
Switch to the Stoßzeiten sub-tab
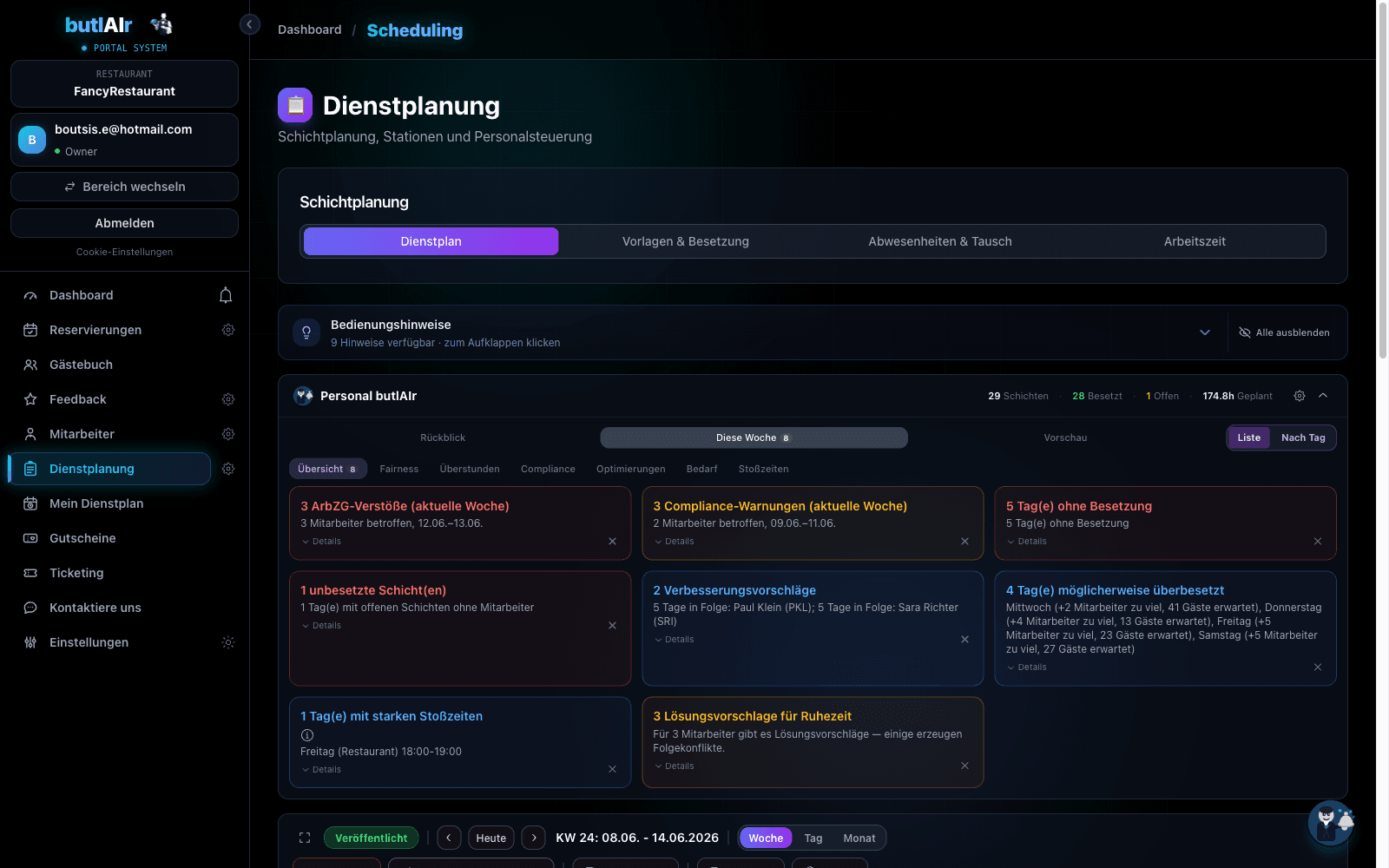[x=764, y=469]
